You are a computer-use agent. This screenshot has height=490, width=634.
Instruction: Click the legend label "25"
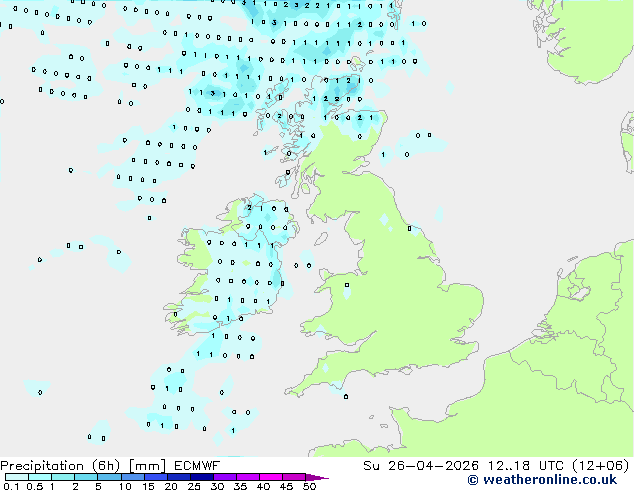194,486
